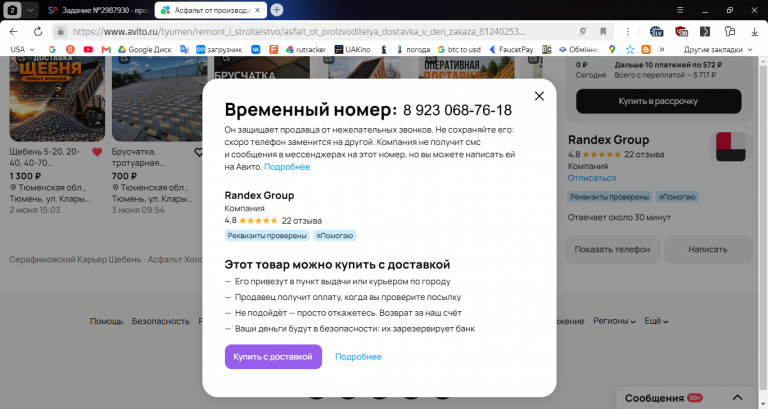Viewport: 768px width, 409px height.
Task: Click the Показать телефон button
Action: tap(612, 249)
